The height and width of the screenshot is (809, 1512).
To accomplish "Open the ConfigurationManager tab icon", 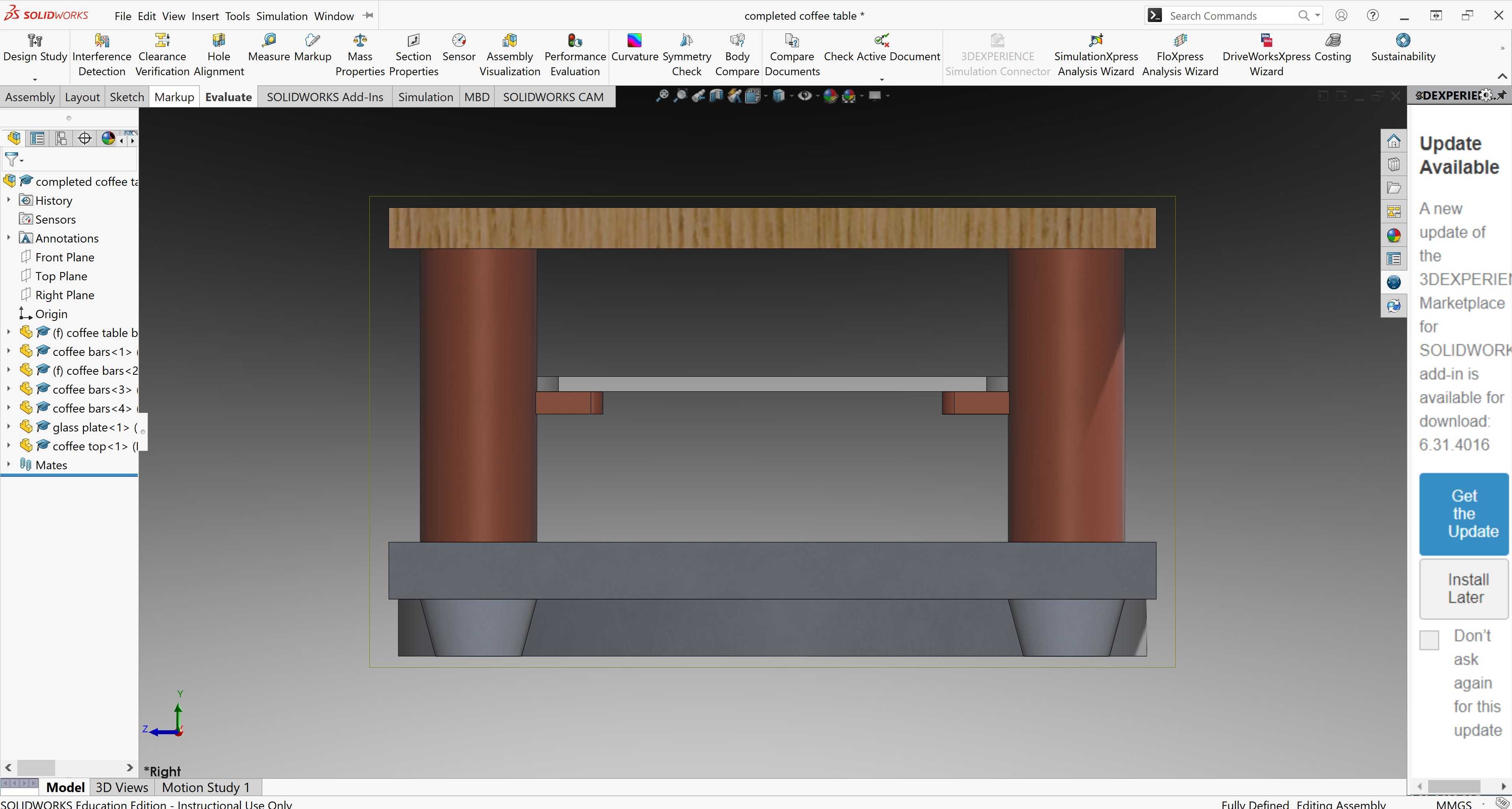I will coord(61,139).
